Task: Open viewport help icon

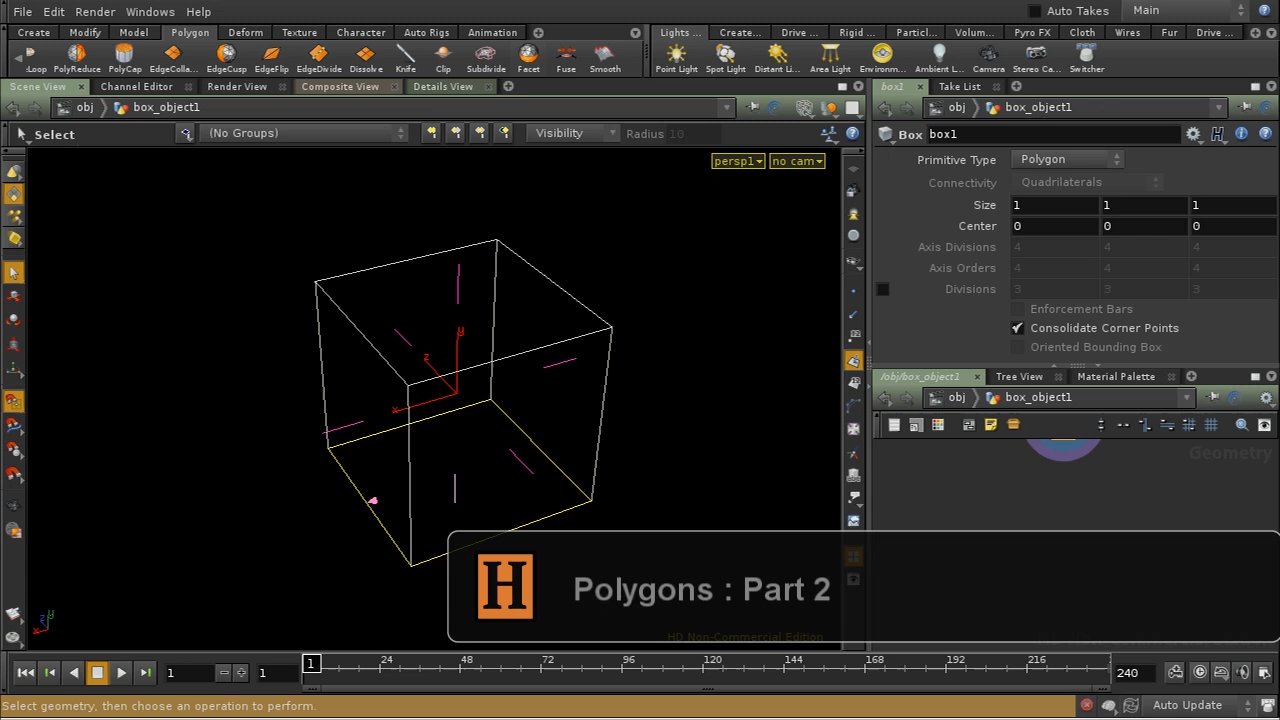Action: pos(852,133)
